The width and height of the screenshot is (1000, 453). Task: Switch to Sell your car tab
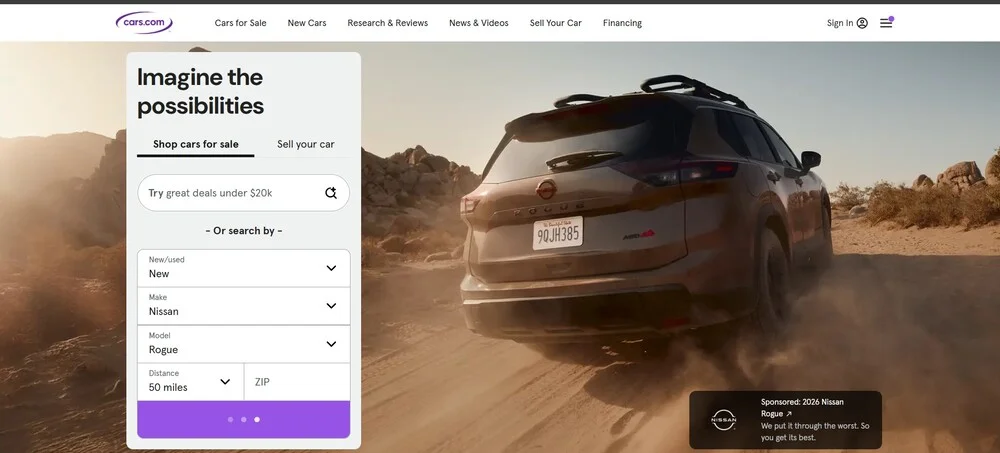305,144
